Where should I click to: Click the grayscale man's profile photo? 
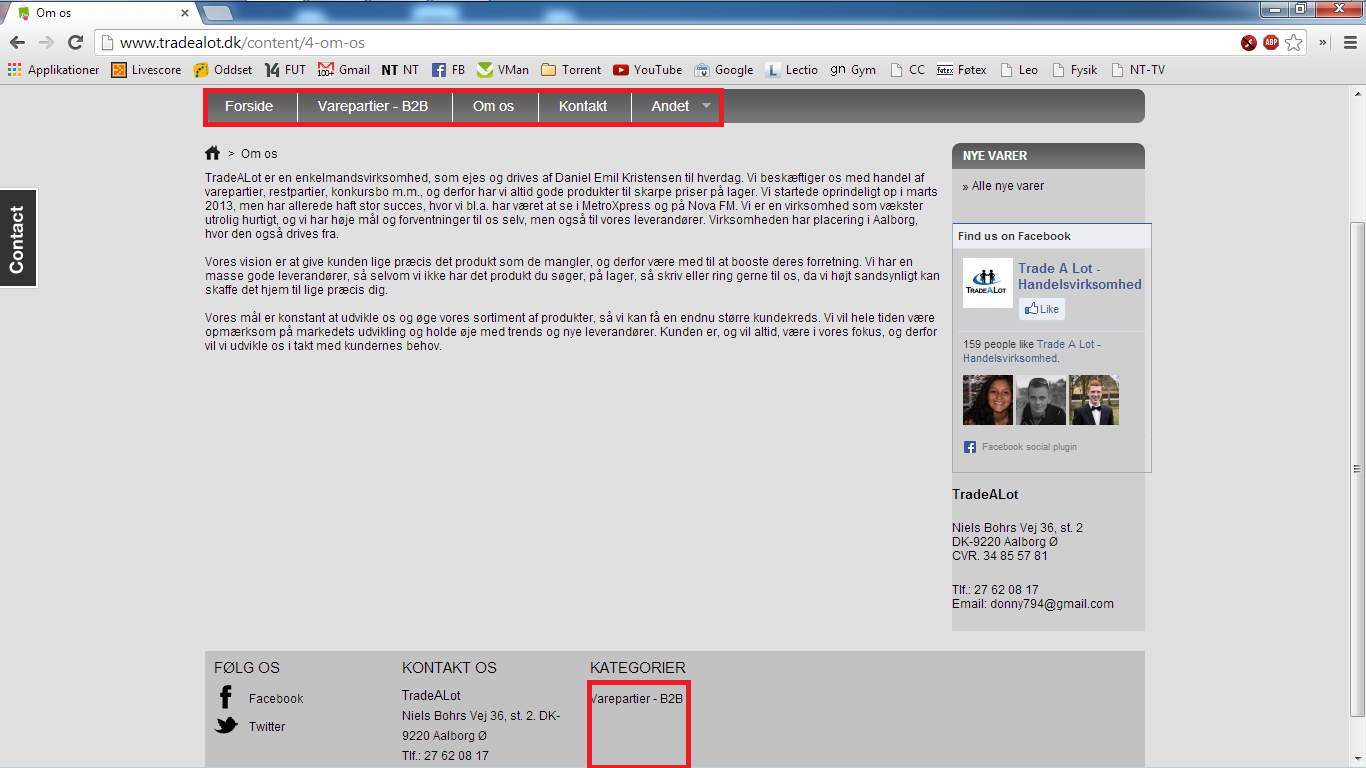click(x=1041, y=400)
